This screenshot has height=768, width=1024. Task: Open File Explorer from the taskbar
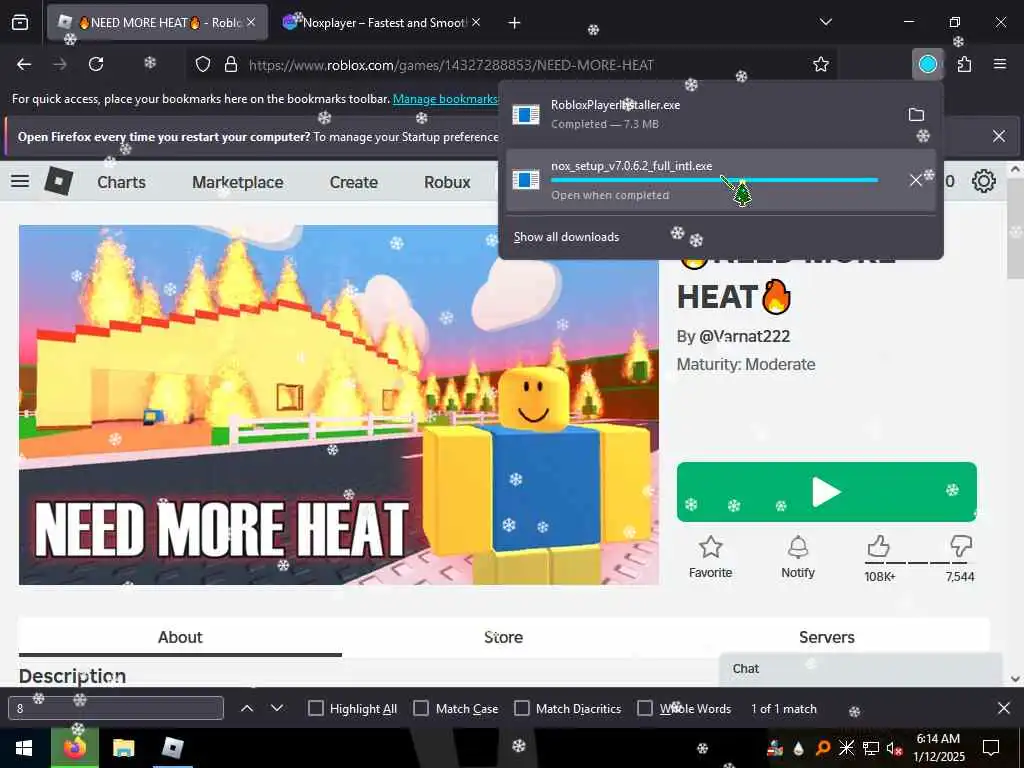pyautogui.click(x=123, y=748)
